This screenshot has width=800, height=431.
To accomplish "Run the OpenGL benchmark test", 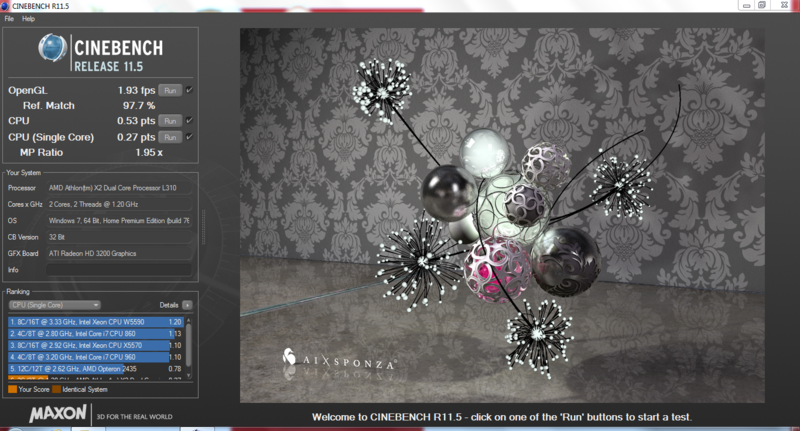I will point(170,90).
